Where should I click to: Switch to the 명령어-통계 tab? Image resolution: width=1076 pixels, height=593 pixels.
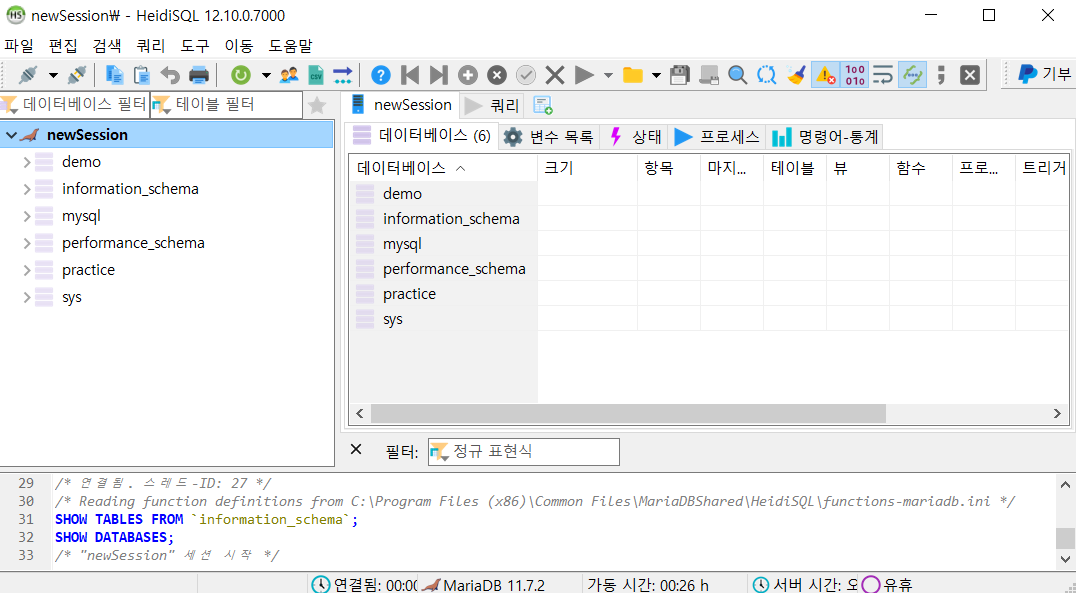(825, 137)
